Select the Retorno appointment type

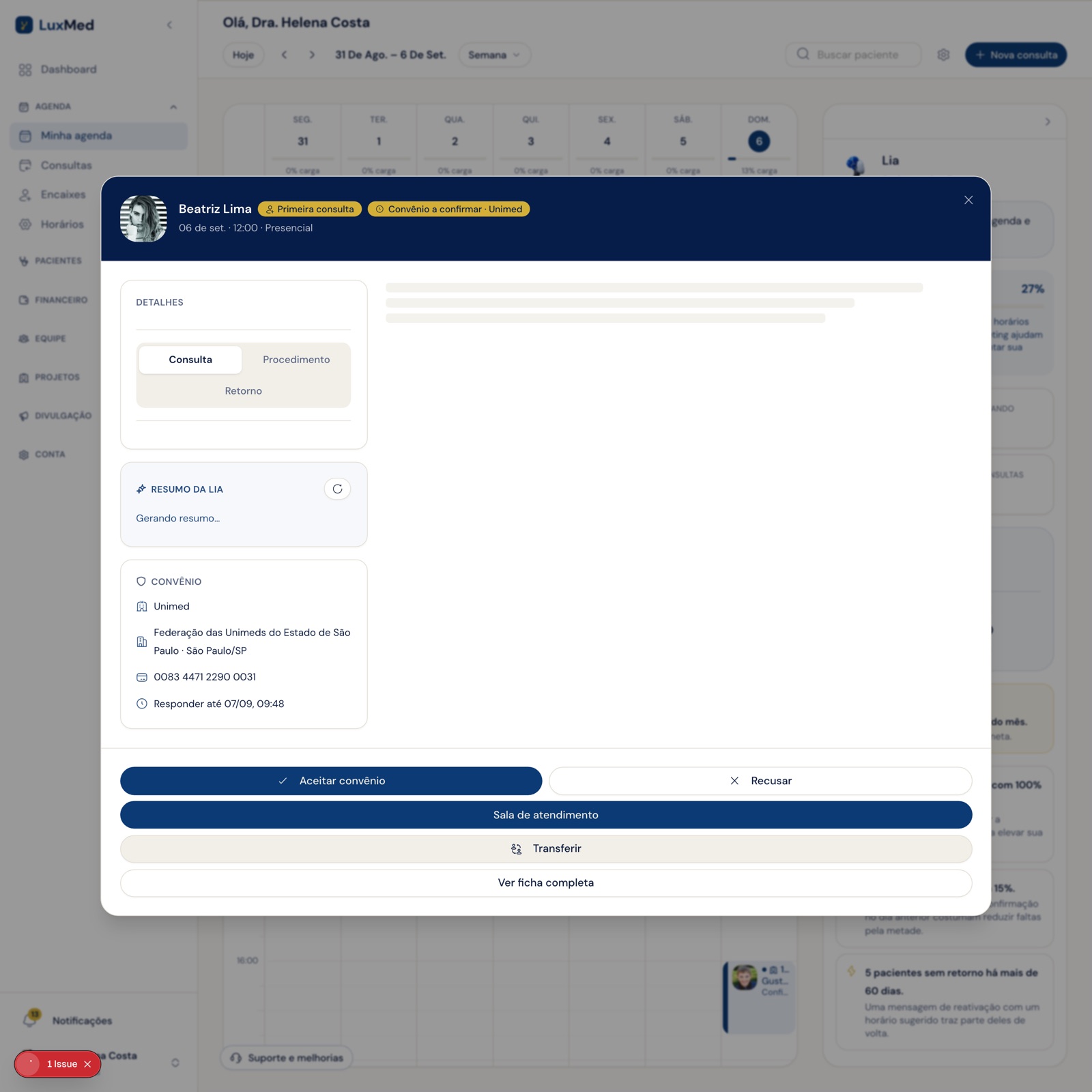click(x=244, y=391)
